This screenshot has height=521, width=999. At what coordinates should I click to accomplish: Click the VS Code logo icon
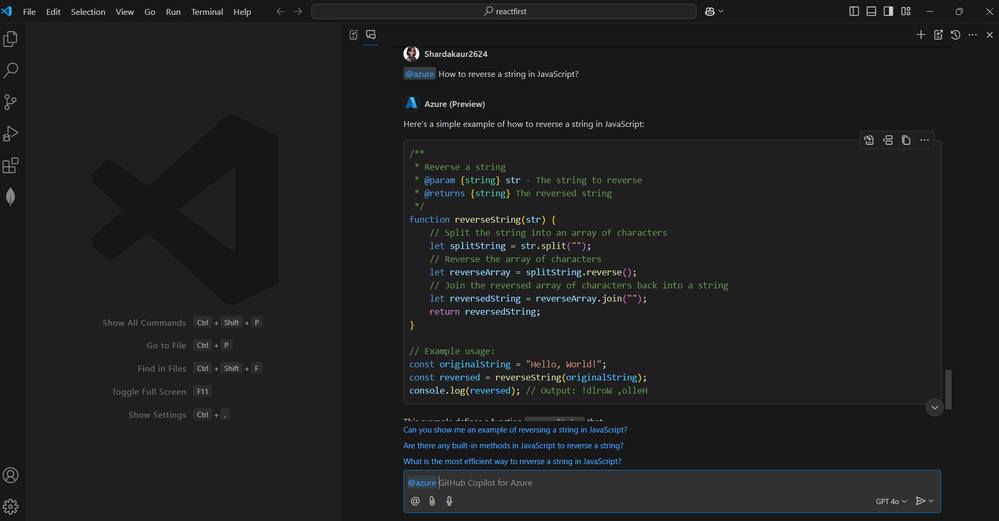tap(7, 11)
